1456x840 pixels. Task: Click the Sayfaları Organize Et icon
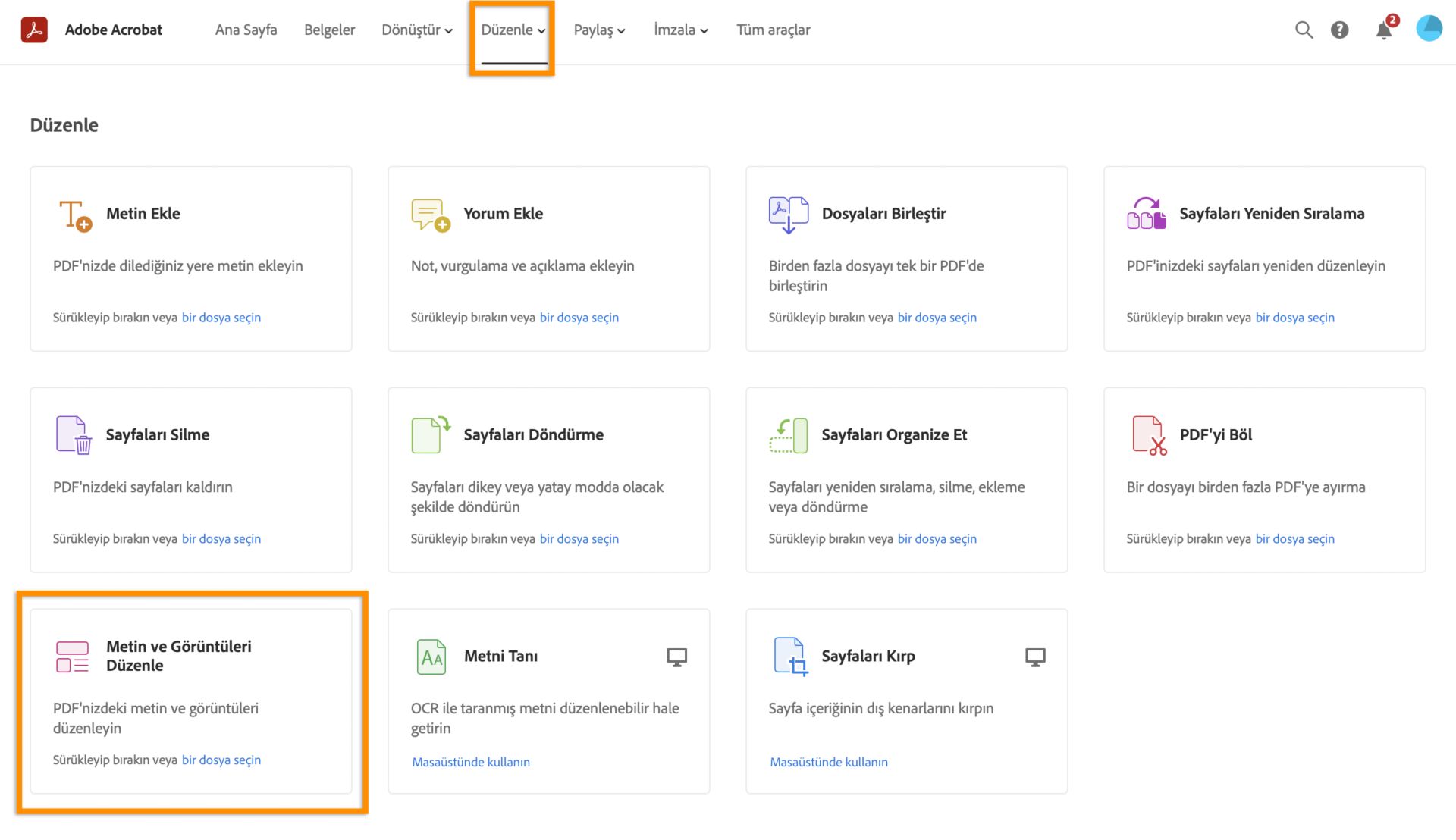coord(789,435)
